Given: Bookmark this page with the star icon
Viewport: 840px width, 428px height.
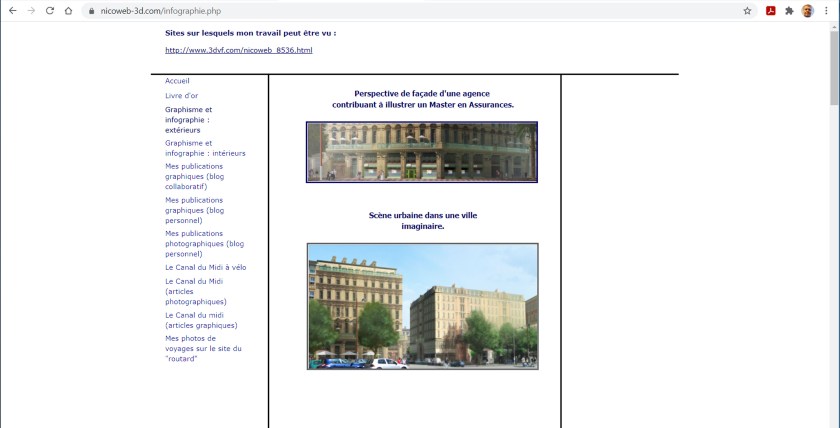Looking at the screenshot, I should tap(747, 11).
